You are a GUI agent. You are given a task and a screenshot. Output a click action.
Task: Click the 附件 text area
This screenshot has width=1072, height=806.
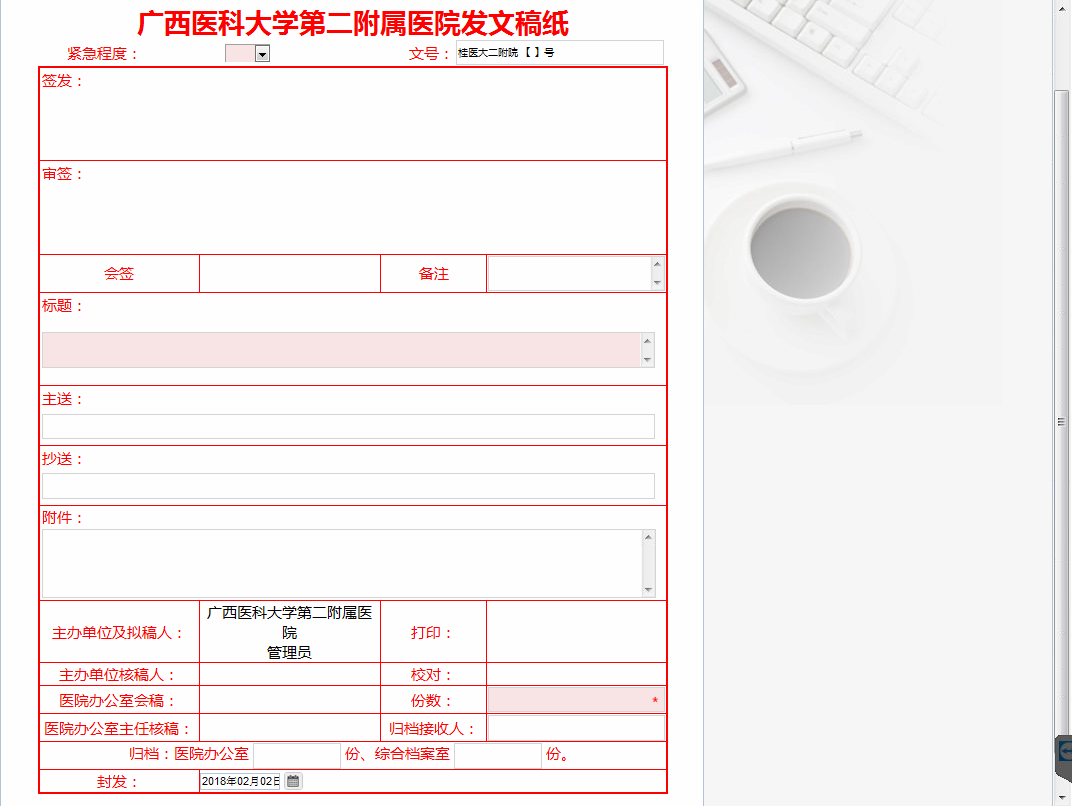click(342, 563)
